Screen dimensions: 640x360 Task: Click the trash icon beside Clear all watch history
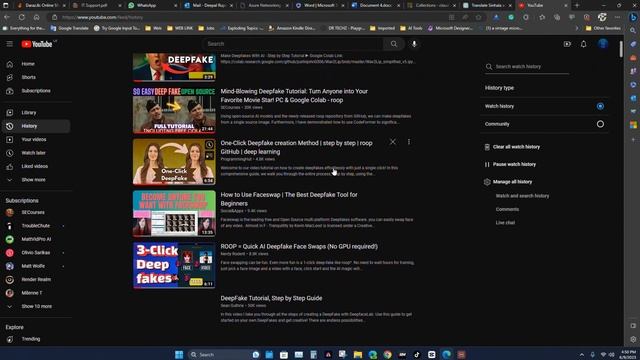click(487, 147)
